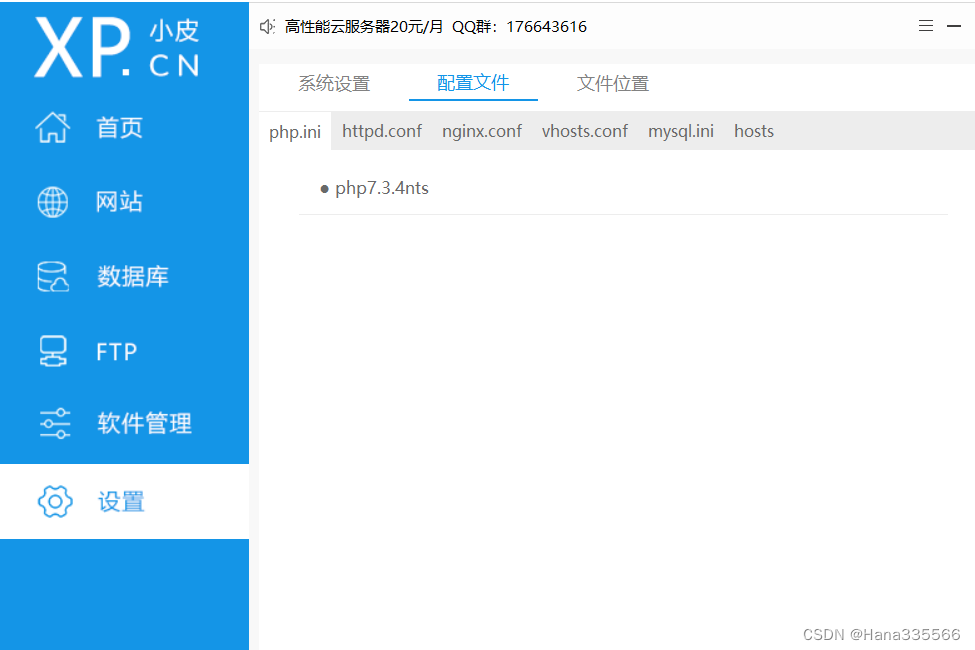The height and width of the screenshot is (650, 975).
Task: Select the php.ini tab
Action: (x=295, y=132)
